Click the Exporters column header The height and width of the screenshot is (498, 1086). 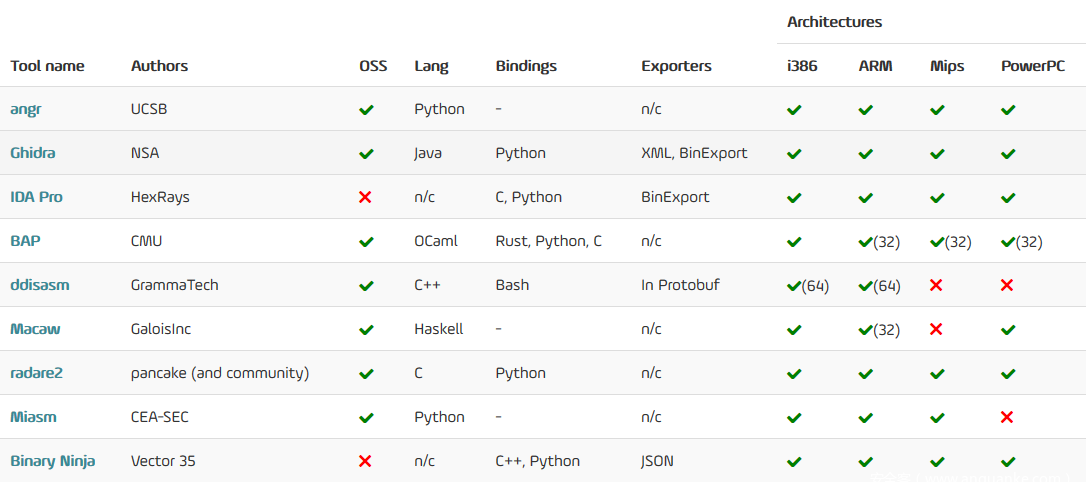click(x=676, y=66)
